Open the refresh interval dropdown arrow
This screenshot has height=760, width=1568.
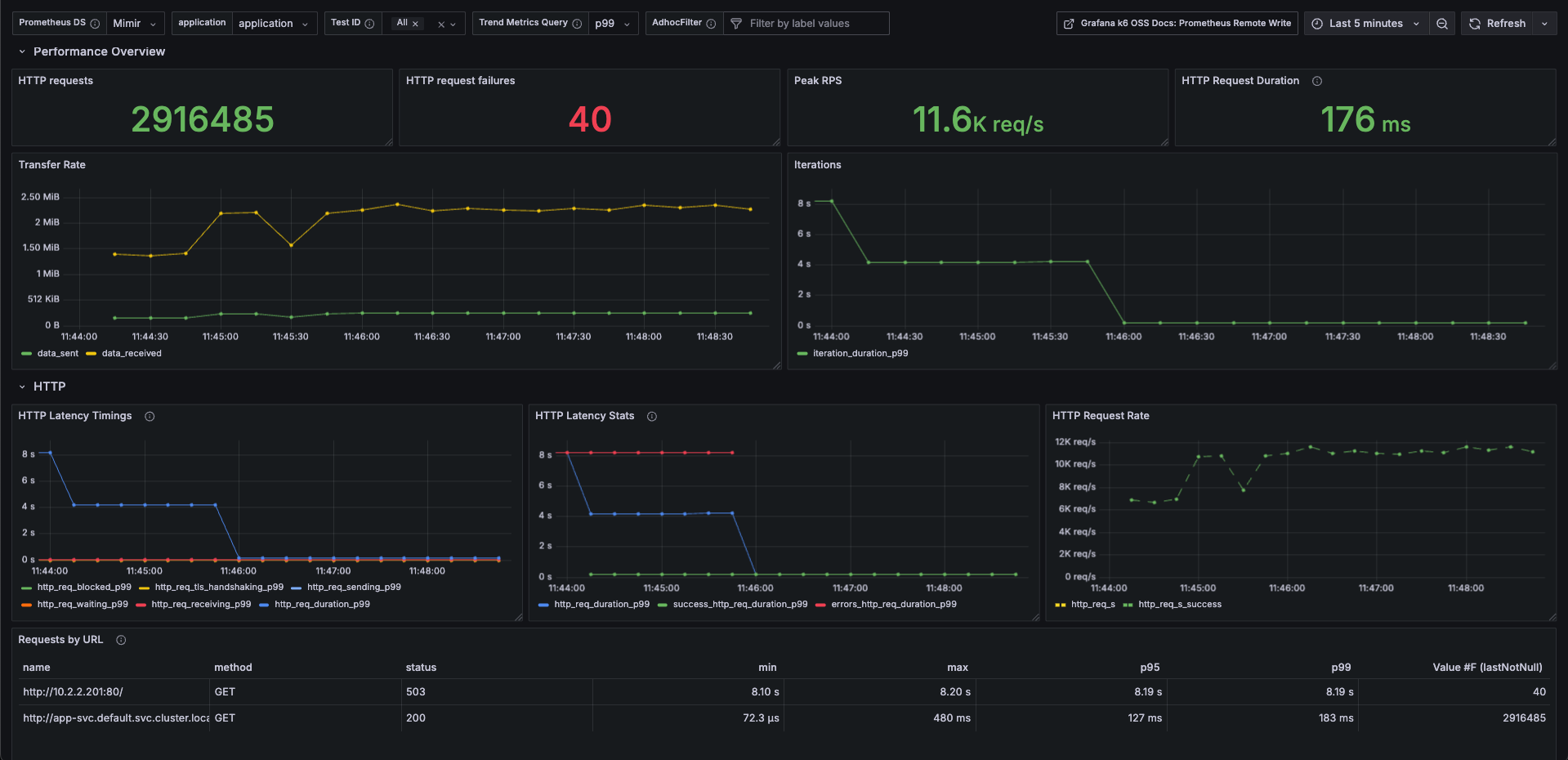1544,24
